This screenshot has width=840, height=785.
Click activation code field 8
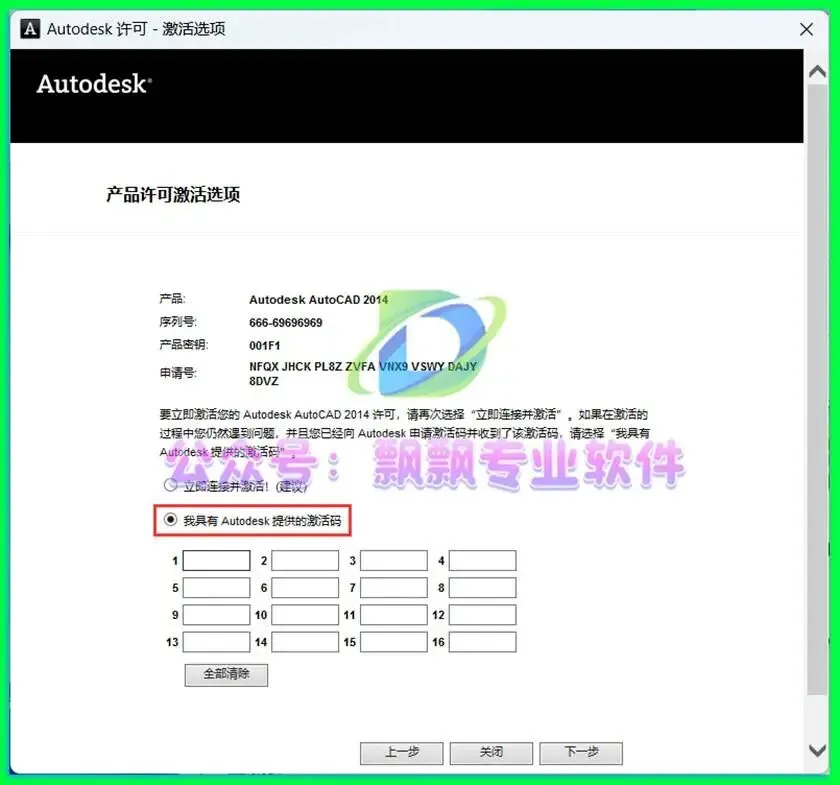point(482,588)
